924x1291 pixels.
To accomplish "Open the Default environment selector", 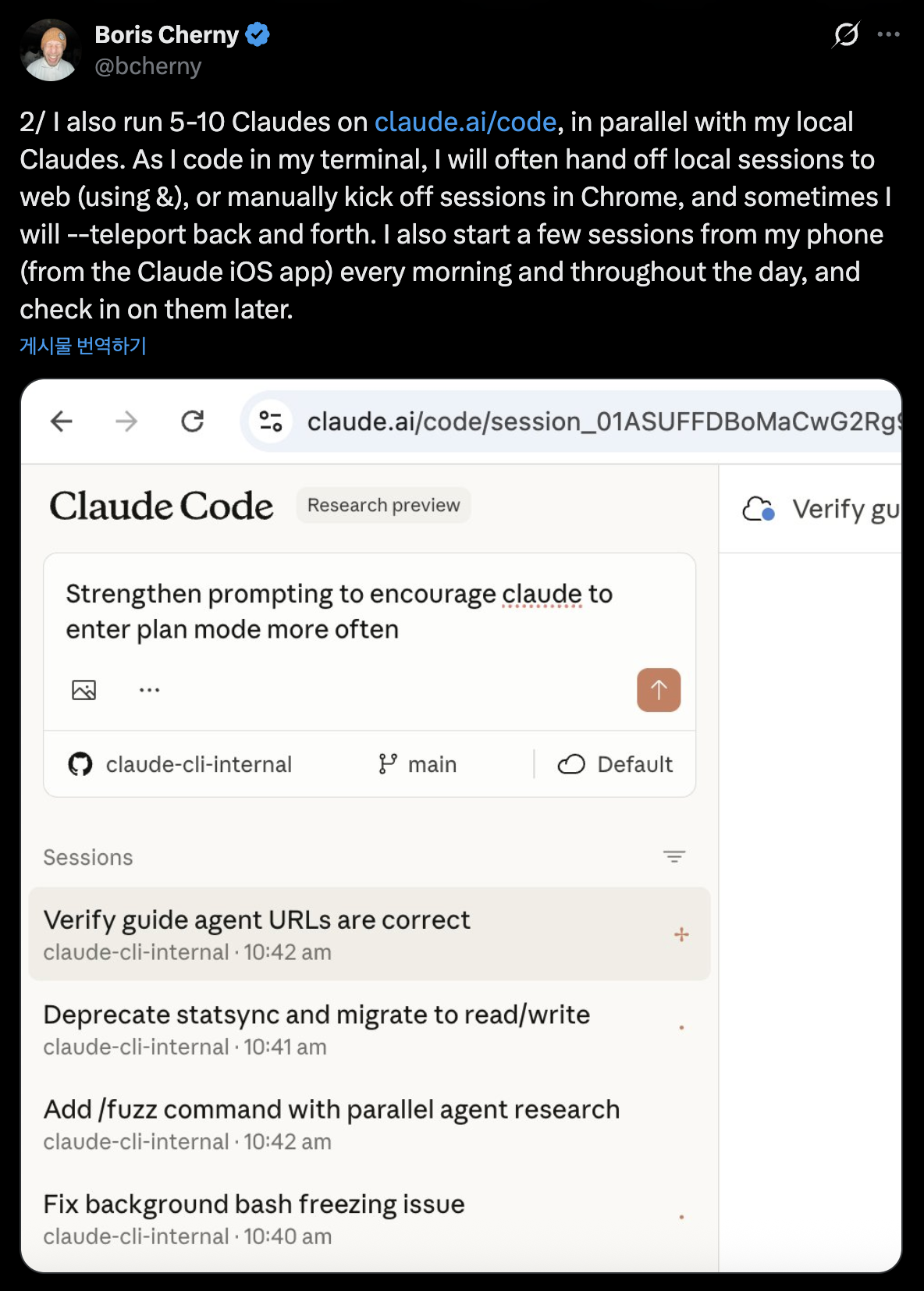I will click(615, 764).
